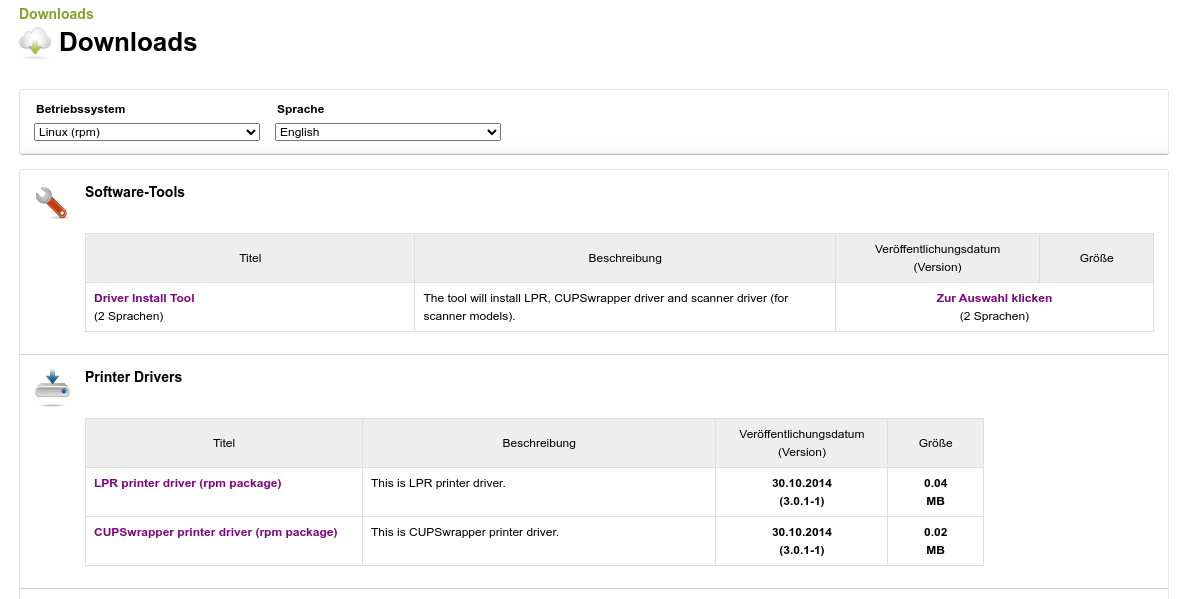This screenshot has width=1185, height=599.
Task: Click the wrench icon next to Software-Tools
Action: [51, 202]
